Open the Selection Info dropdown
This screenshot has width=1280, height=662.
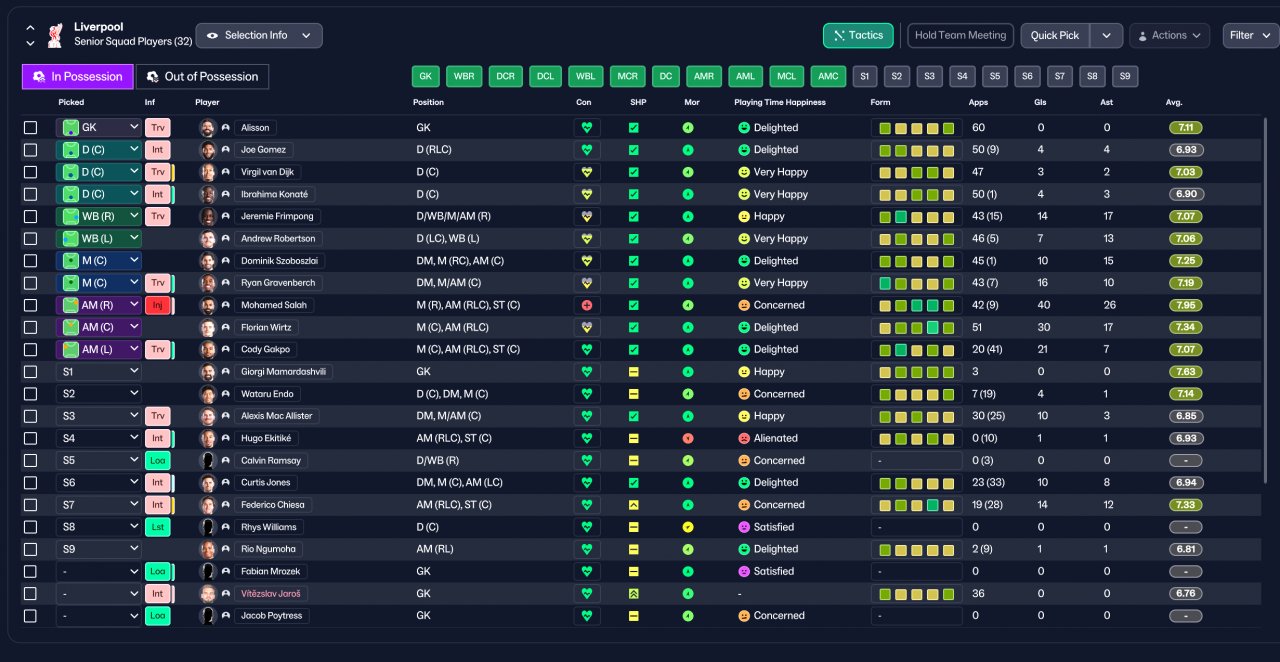[259, 36]
